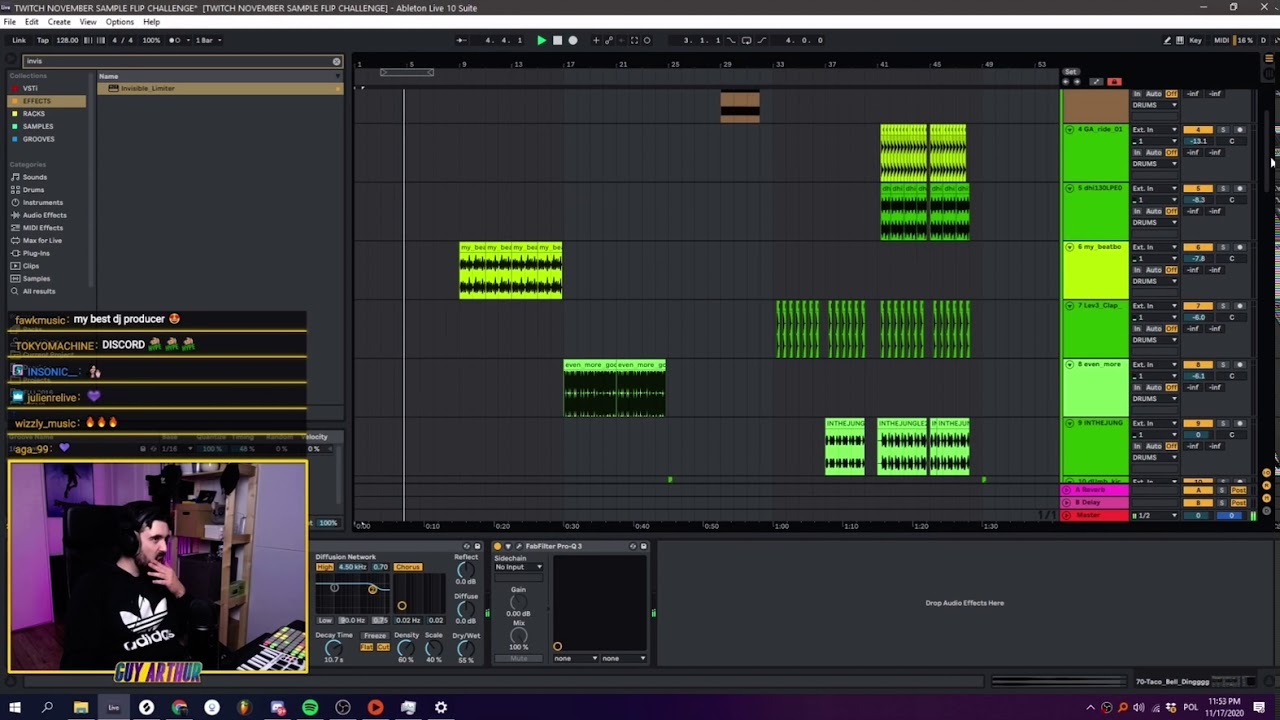Image resolution: width=1280 pixels, height=720 pixels.
Task: Open the View menu
Action: tap(88, 22)
